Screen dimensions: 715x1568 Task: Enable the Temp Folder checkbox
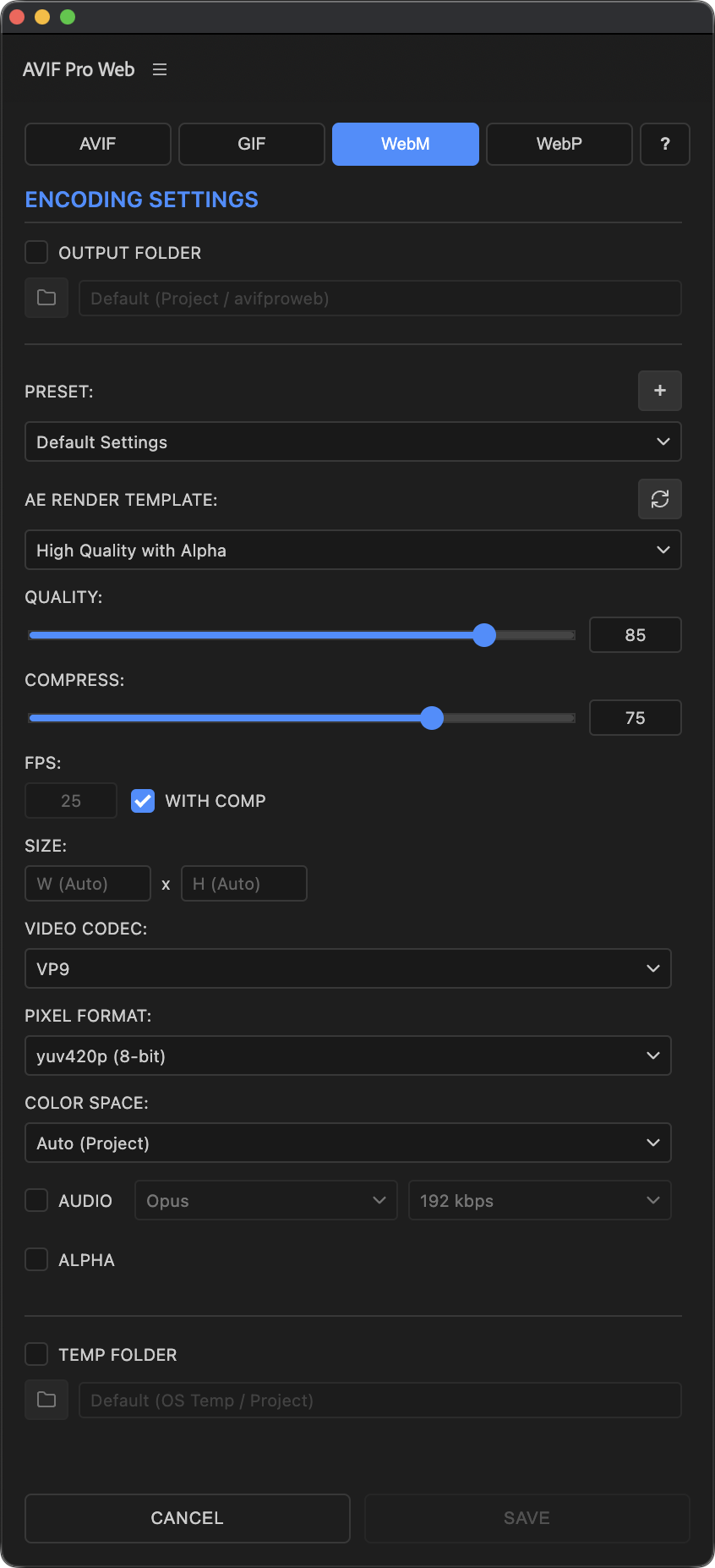[x=36, y=1354]
